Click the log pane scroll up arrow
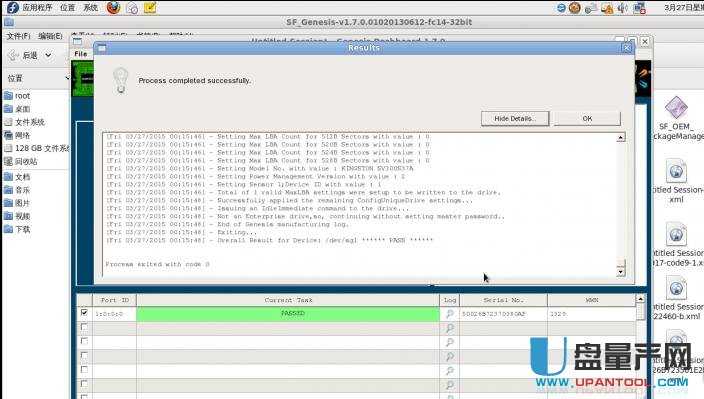The image size is (704, 399). tap(620, 137)
